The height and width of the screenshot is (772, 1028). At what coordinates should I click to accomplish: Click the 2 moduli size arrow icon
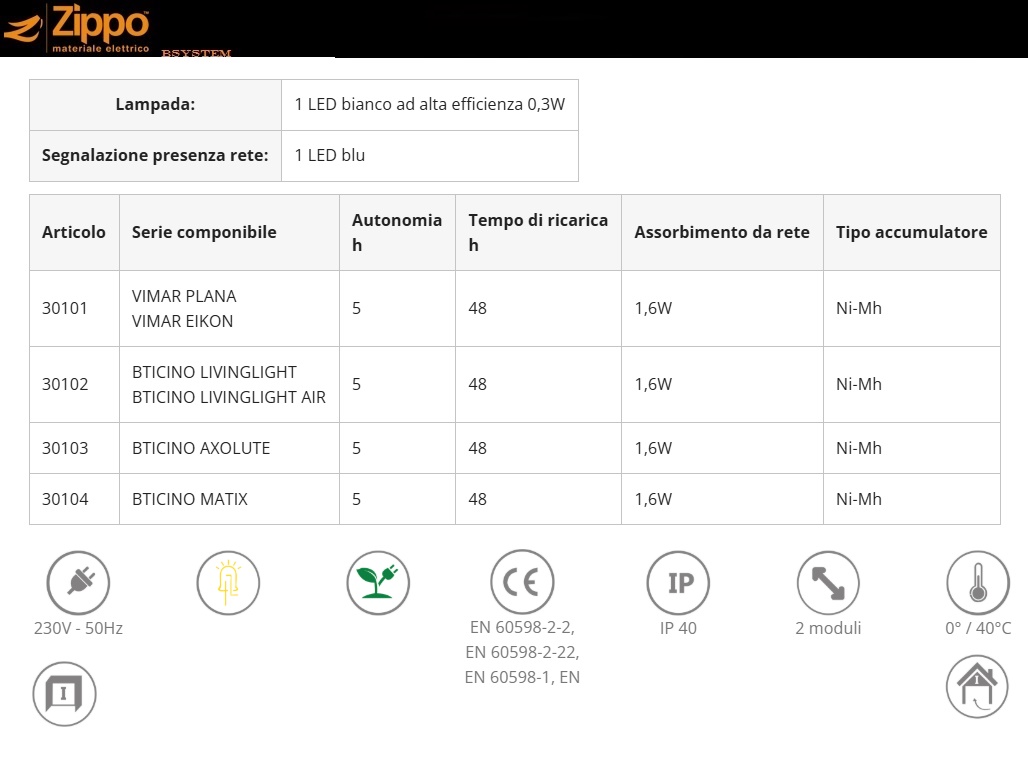828,583
